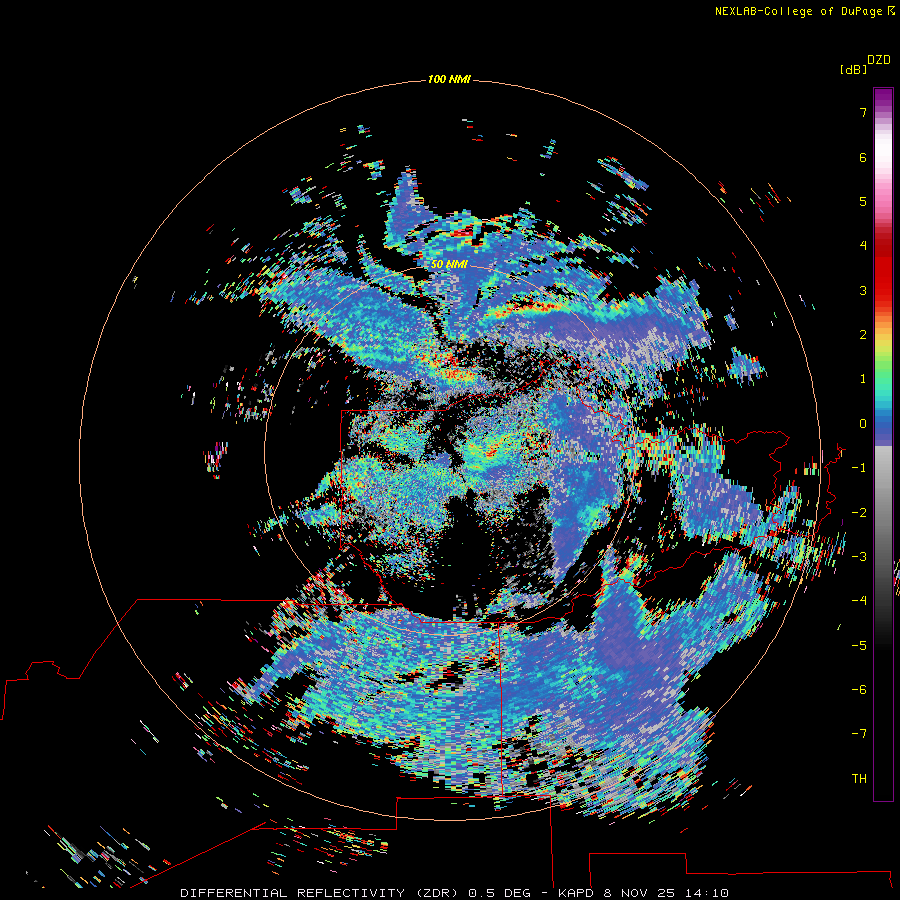
Task: Click the "3" value on the color scale
Action: [x=863, y=290]
